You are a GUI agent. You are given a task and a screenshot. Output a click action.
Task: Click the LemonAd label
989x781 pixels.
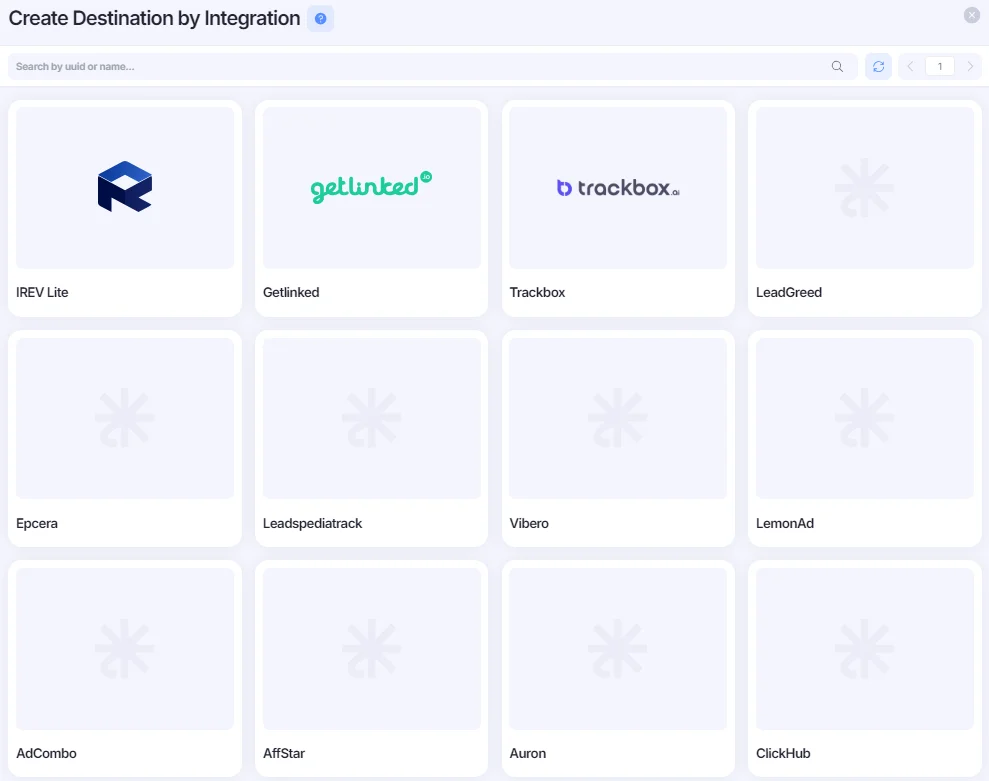pyautogui.click(x=785, y=523)
